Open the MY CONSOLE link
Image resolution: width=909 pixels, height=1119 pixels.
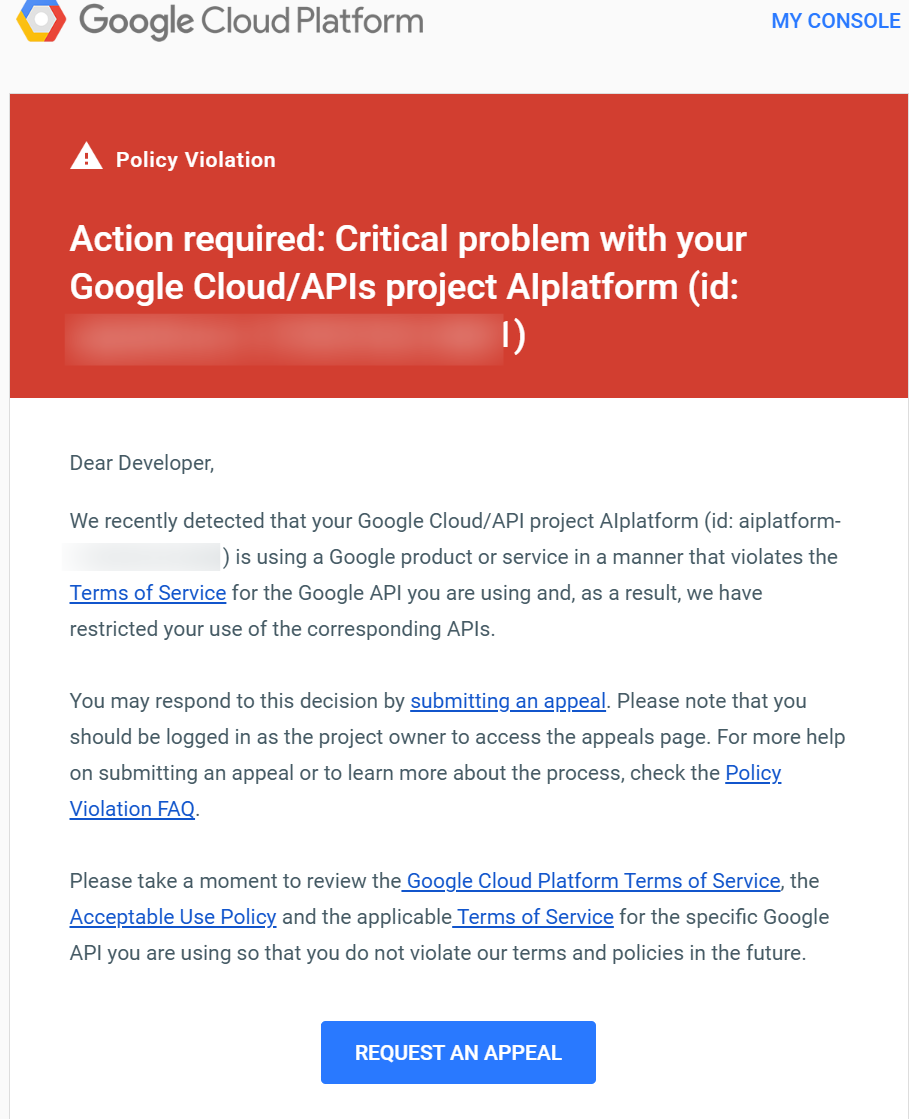point(836,21)
